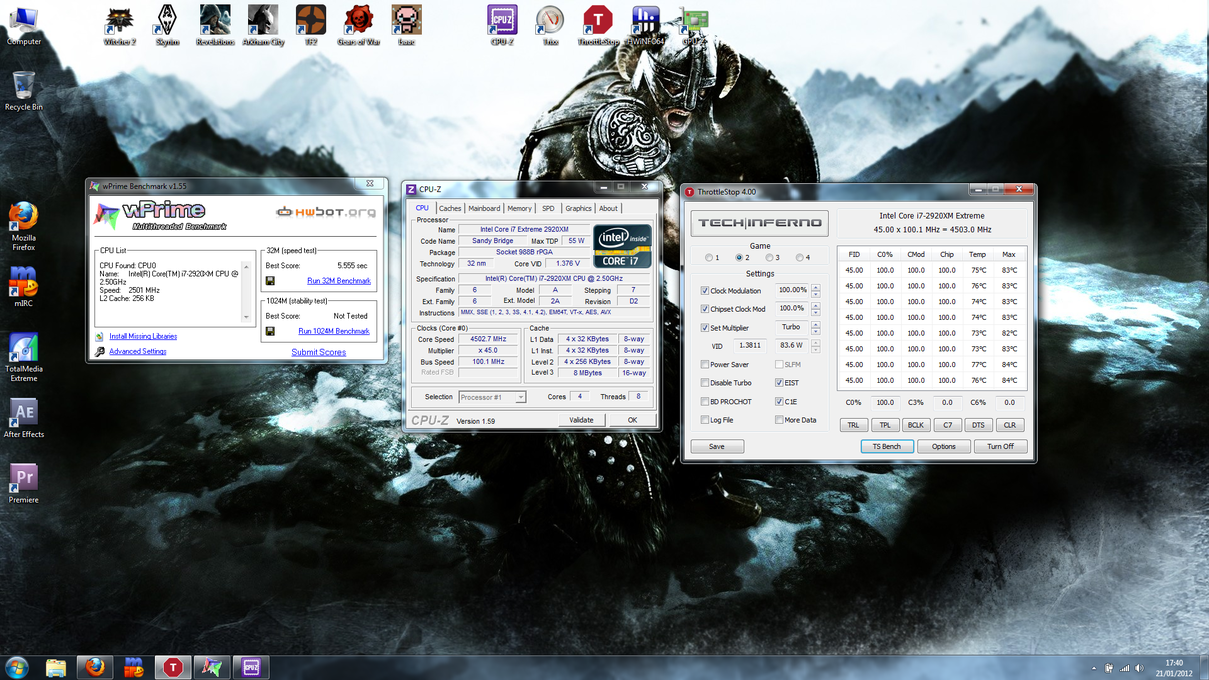Click the Witcher 2 desktop shortcut
Screen dimensions: 1209x680
pyautogui.click(x=119, y=22)
